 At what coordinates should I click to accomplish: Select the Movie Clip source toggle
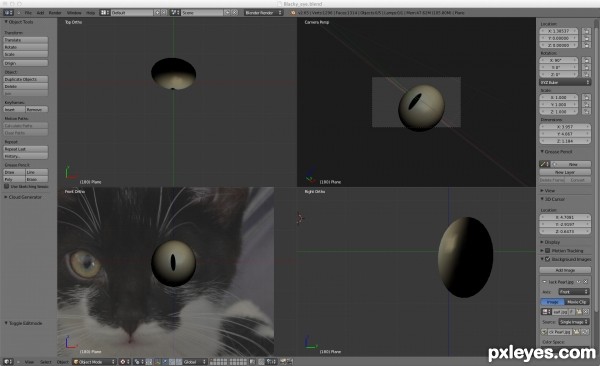[x=577, y=302]
